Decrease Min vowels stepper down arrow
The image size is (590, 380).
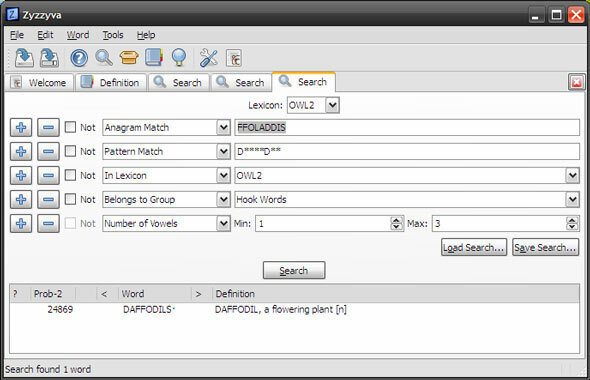(396, 227)
